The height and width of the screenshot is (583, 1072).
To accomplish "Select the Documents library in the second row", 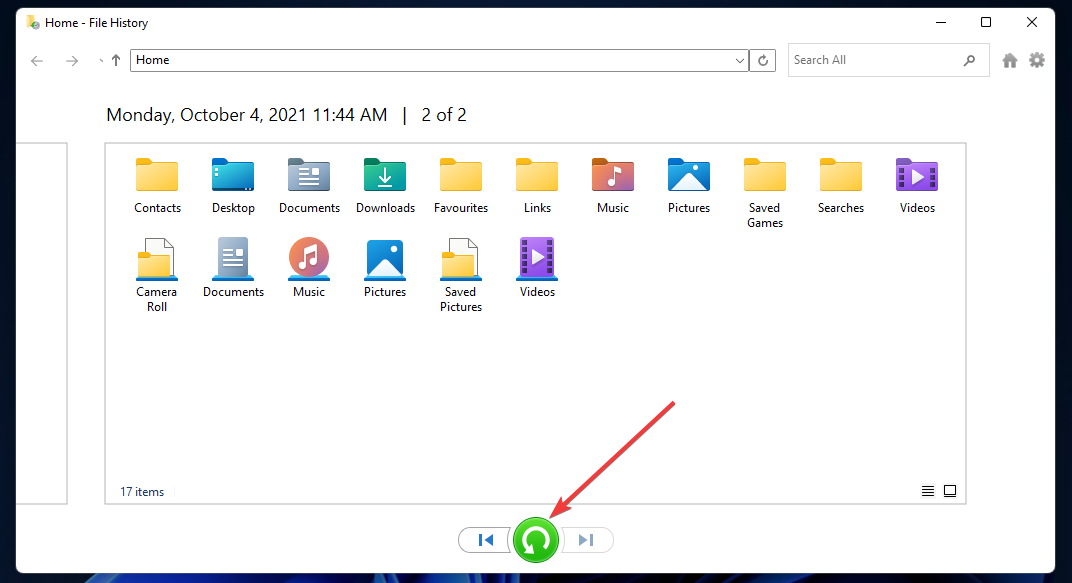I will (233, 268).
